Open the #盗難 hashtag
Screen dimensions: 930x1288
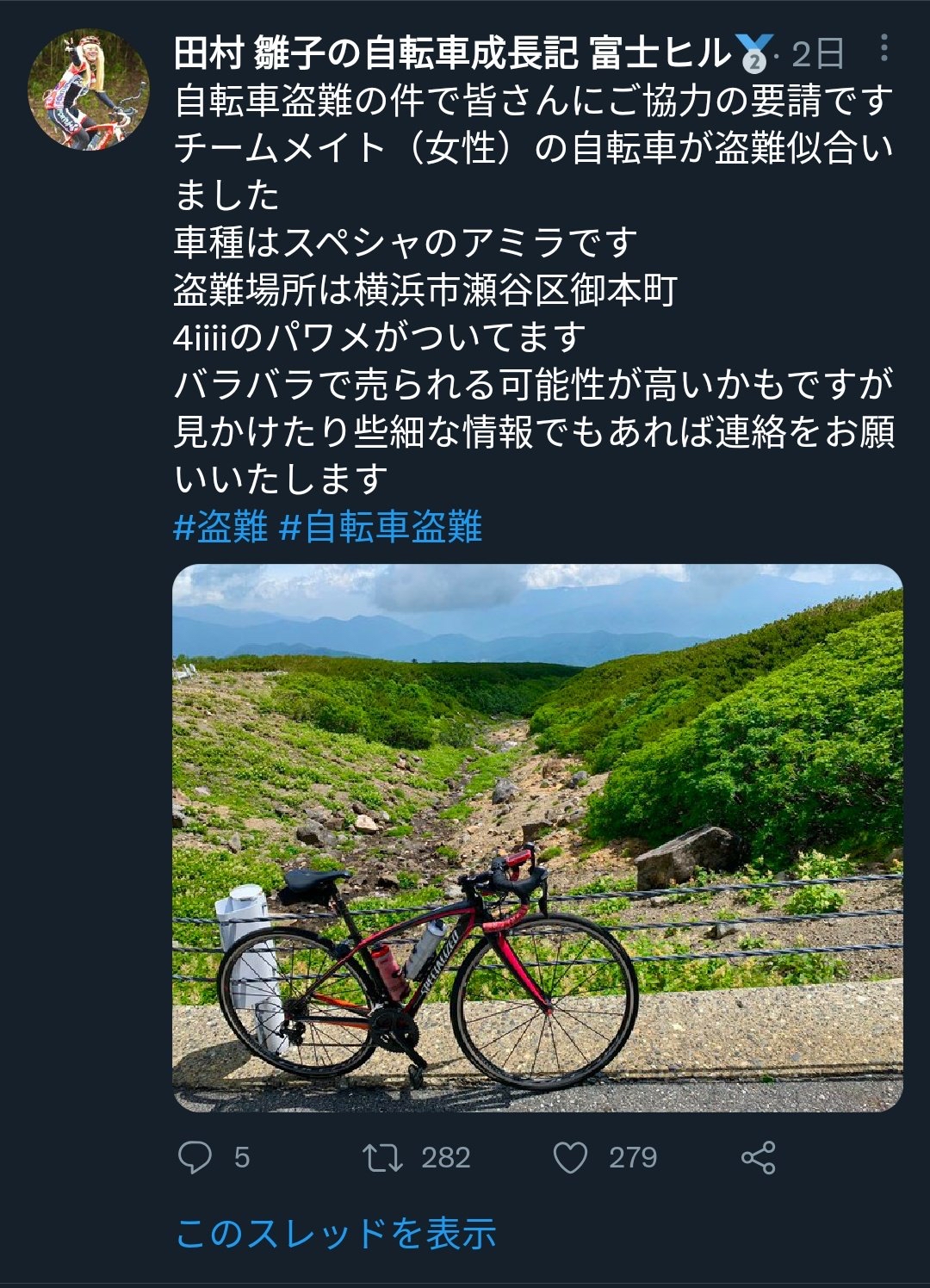[221, 526]
